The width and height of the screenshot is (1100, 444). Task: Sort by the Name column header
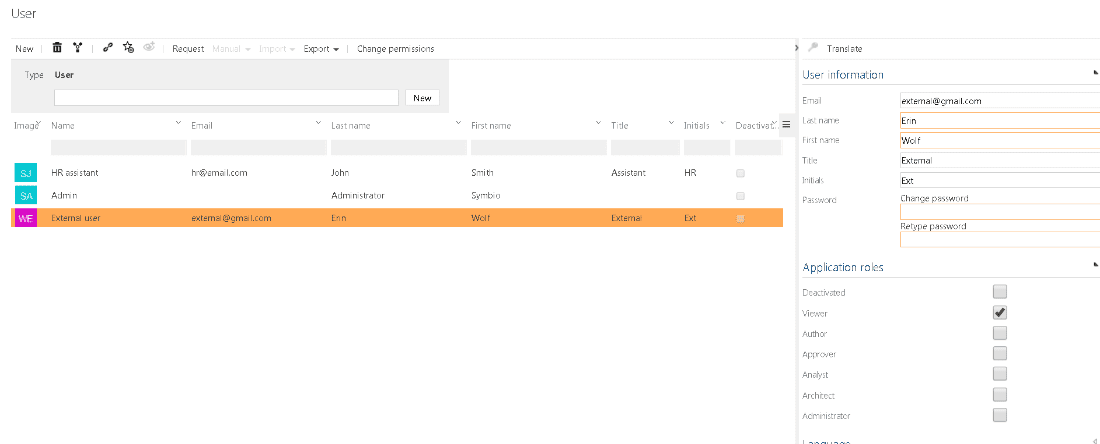click(62, 126)
